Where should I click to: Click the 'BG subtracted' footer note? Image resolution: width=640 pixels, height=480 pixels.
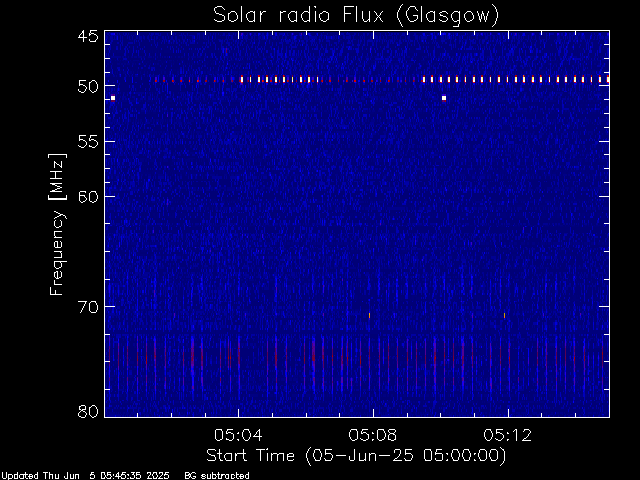click(217, 476)
